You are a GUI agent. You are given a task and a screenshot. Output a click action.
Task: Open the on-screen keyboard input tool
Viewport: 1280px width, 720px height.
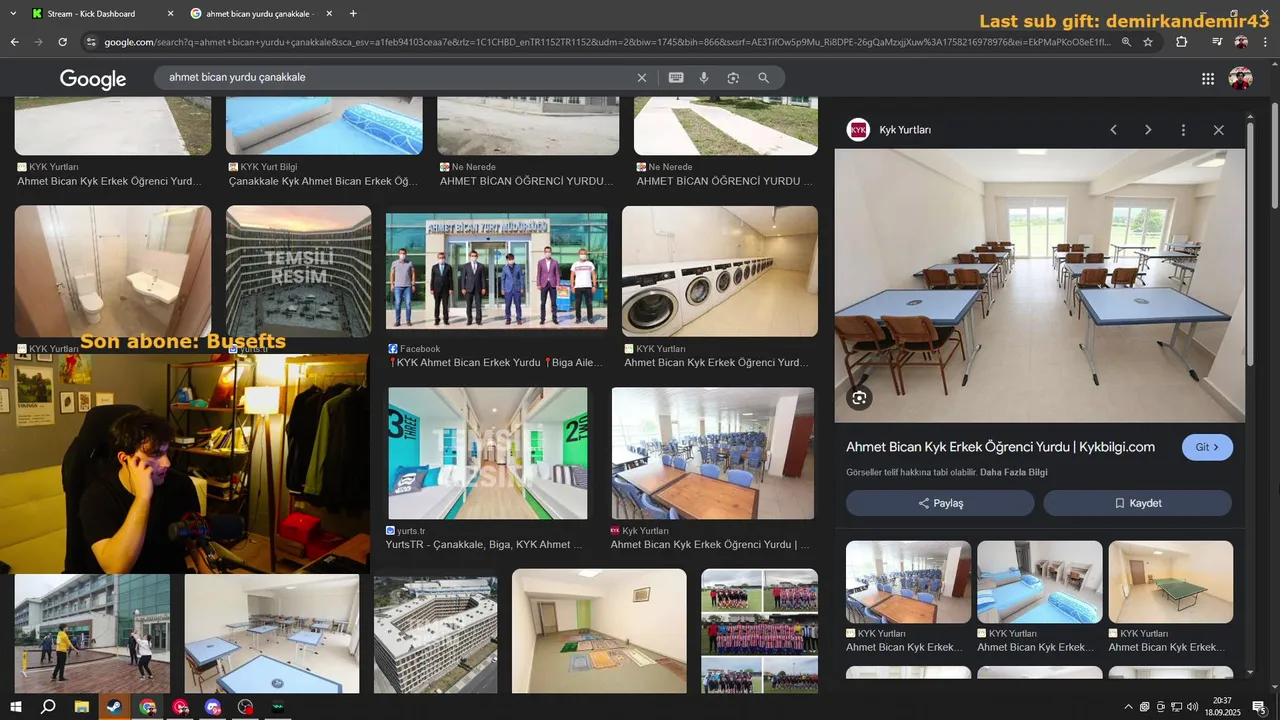[676, 78]
